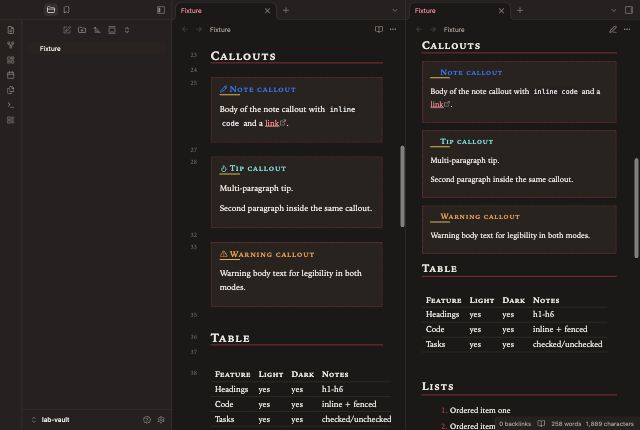This screenshot has width=640, height=430.
Task: Open tab list dropdown in right pane
Action: point(613,11)
